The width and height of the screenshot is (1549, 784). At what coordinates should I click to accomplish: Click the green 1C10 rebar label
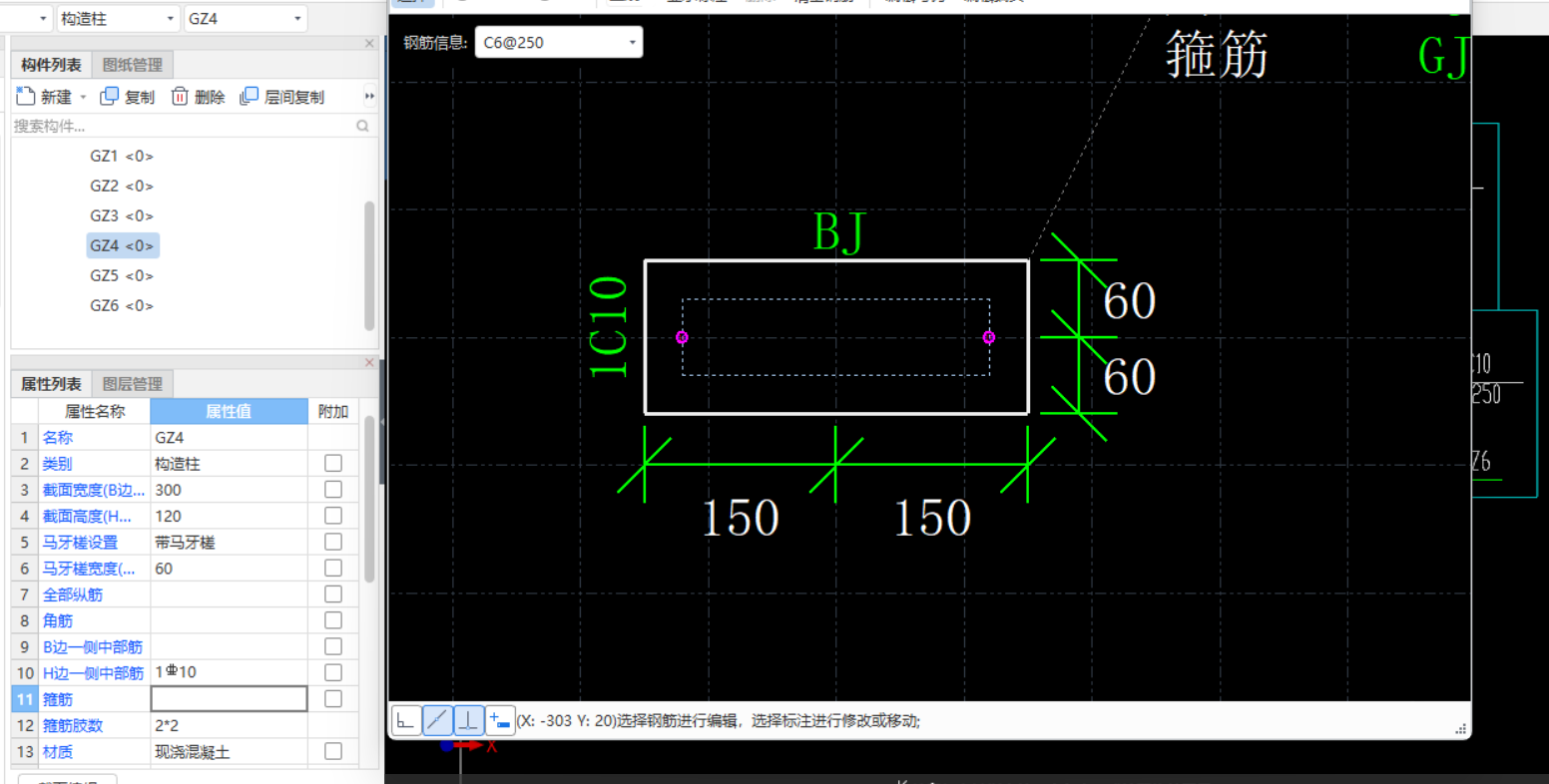coord(609,327)
